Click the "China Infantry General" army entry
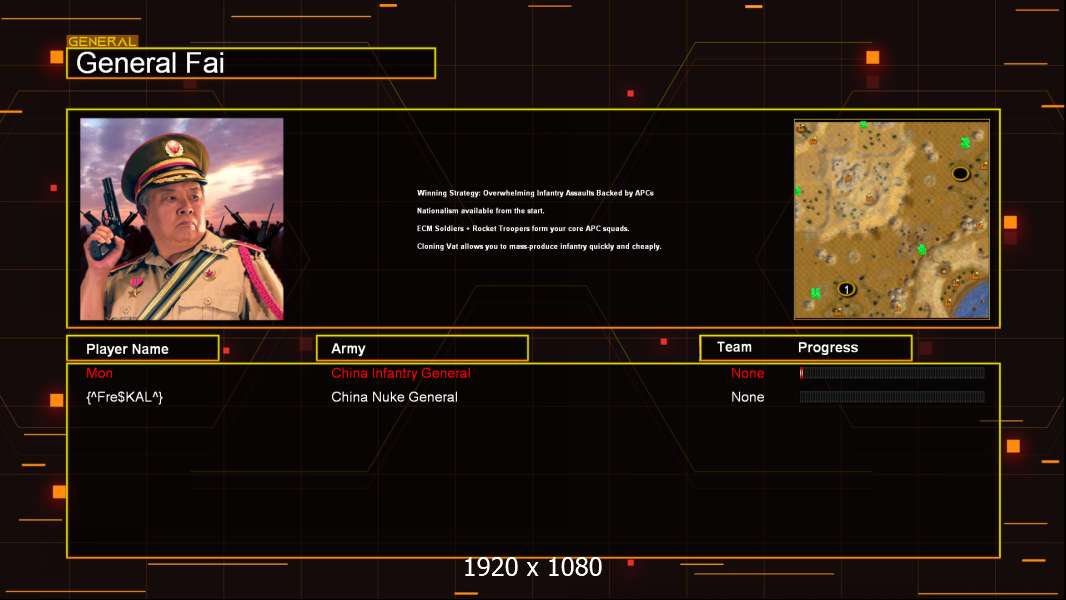 (x=400, y=373)
